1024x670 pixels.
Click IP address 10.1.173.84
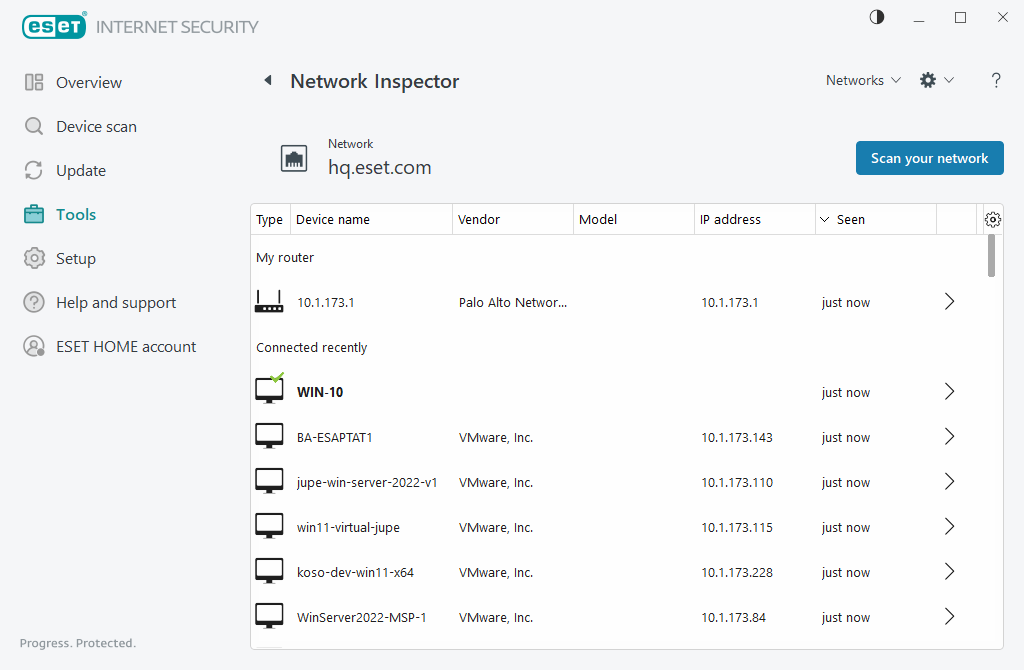click(733, 617)
